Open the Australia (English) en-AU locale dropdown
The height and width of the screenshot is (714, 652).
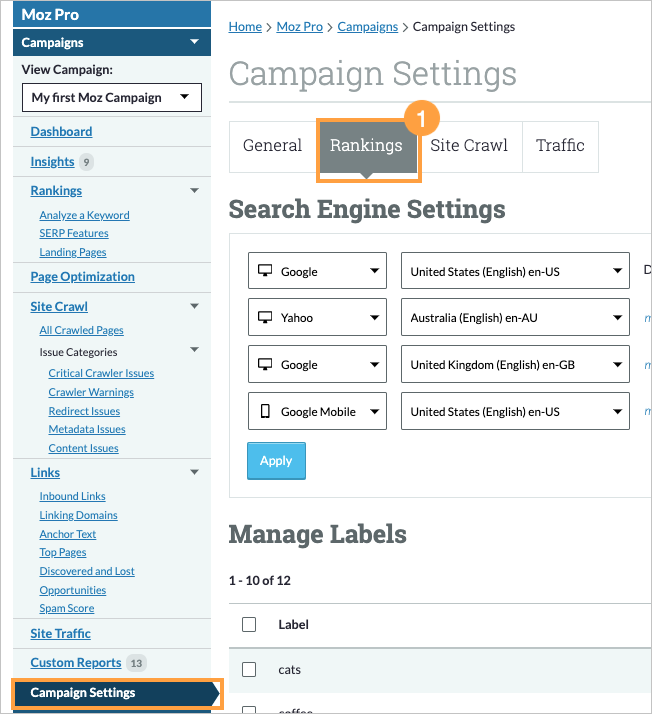click(515, 318)
